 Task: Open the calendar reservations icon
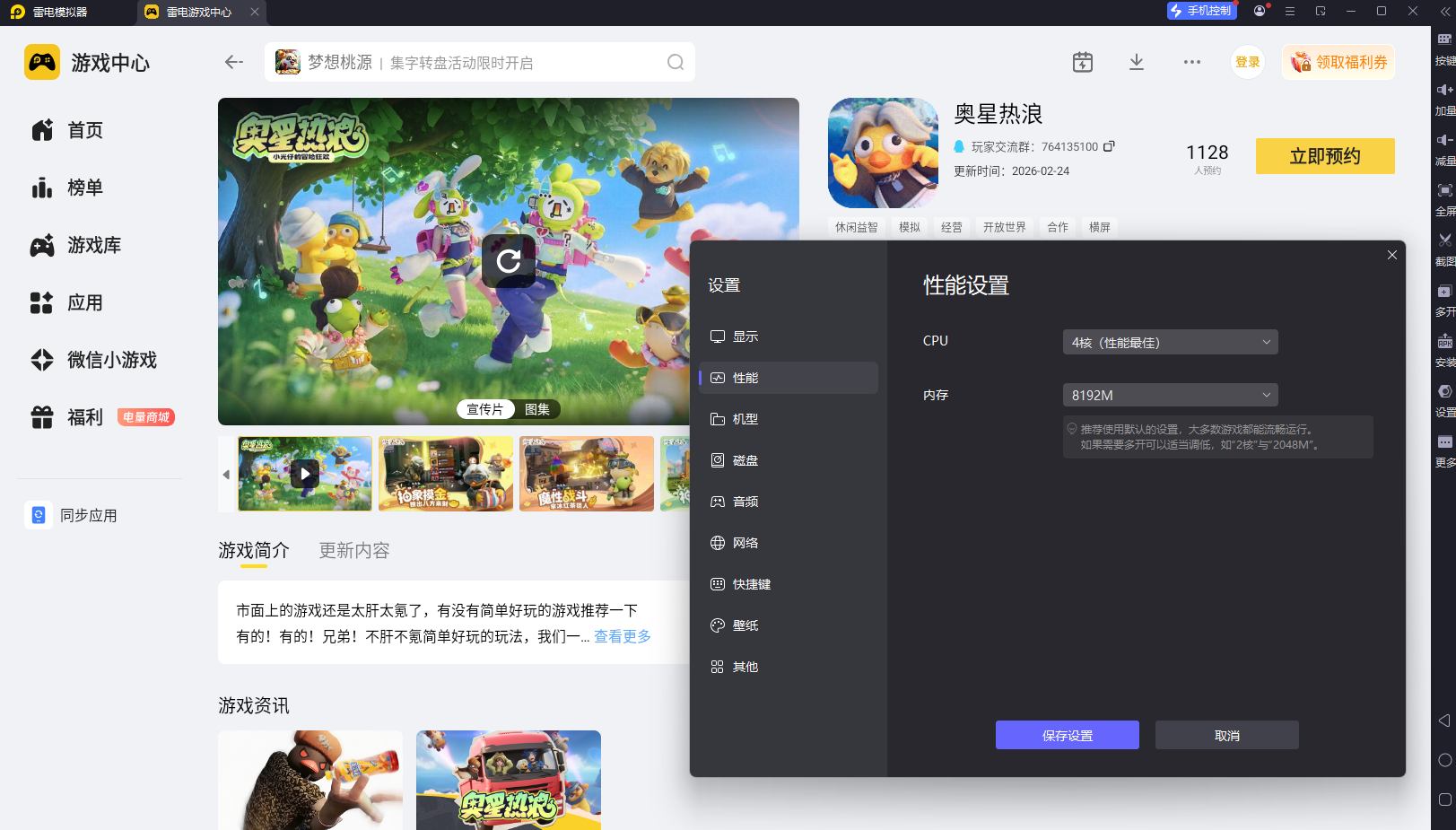click(1083, 62)
